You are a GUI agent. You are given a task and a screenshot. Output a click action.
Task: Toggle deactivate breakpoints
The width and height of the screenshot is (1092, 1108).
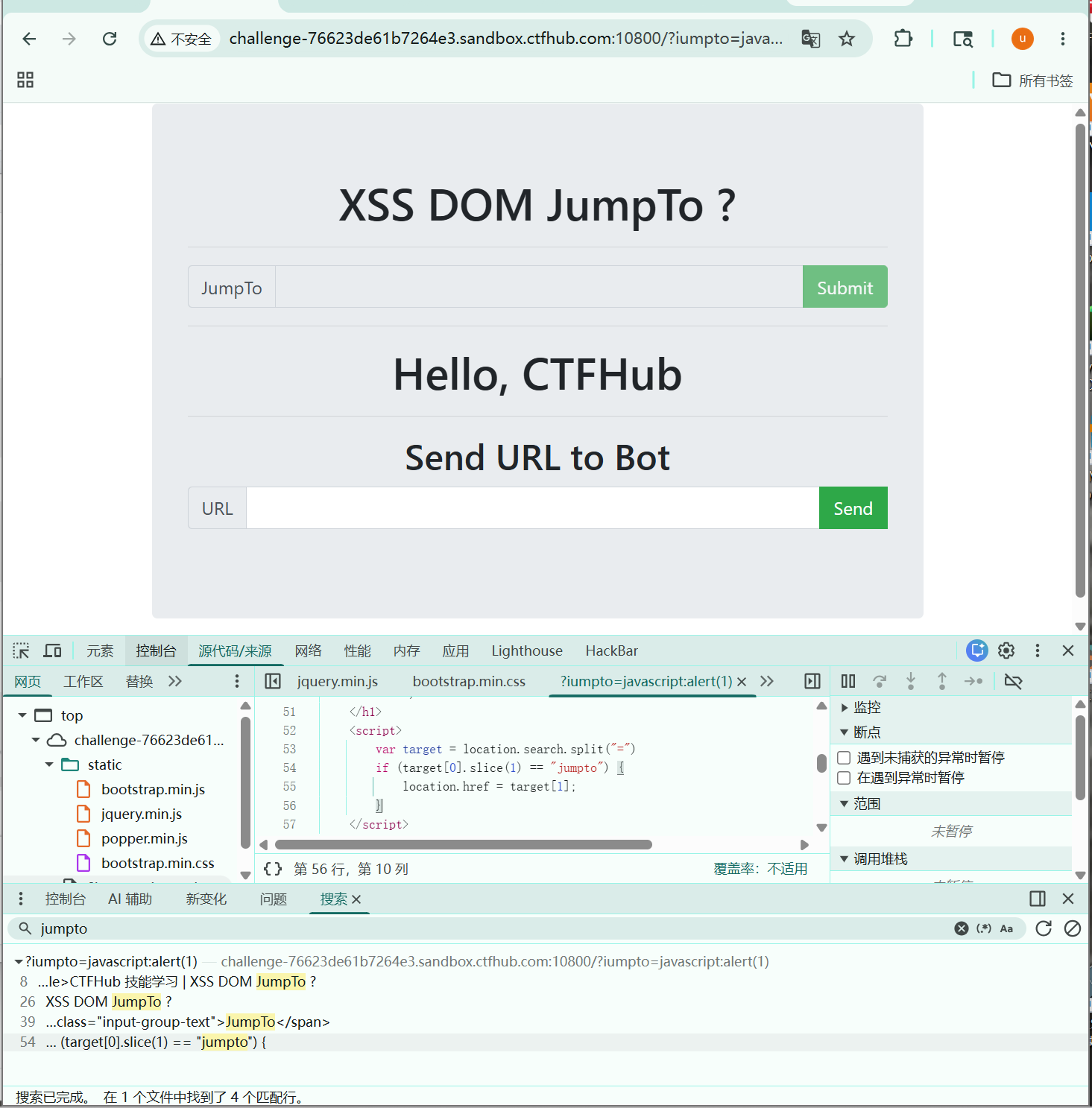point(1013,681)
